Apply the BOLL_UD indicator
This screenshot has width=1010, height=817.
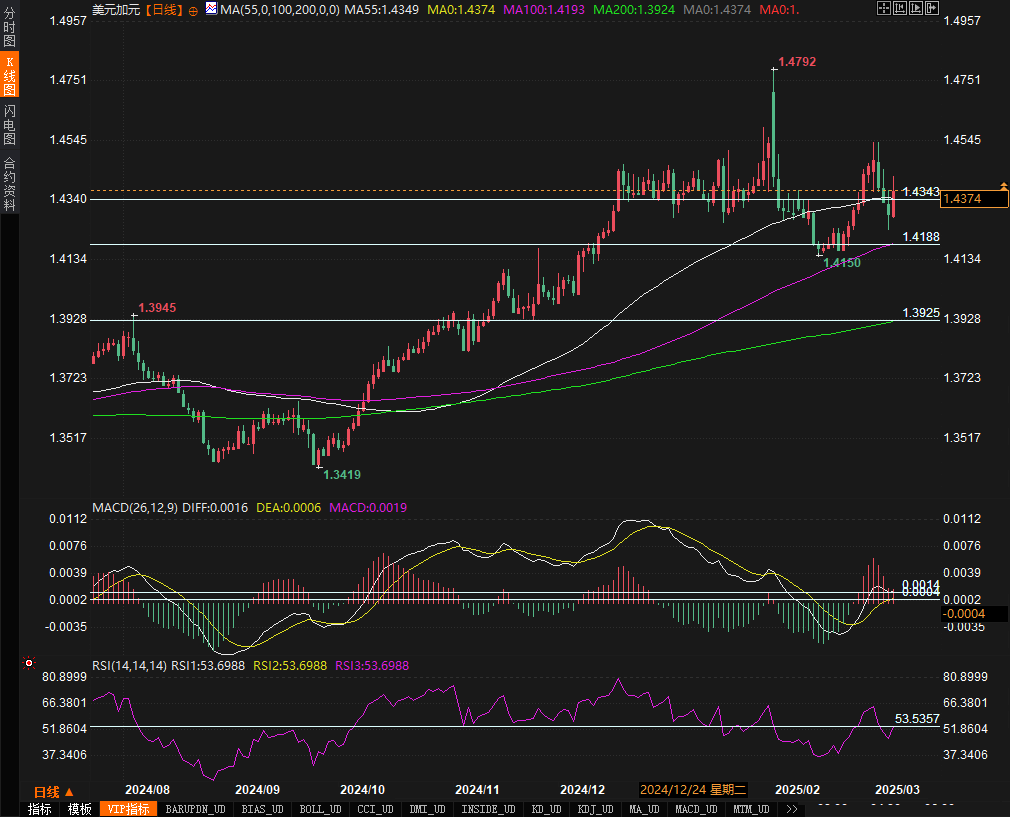[x=321, y=809]
